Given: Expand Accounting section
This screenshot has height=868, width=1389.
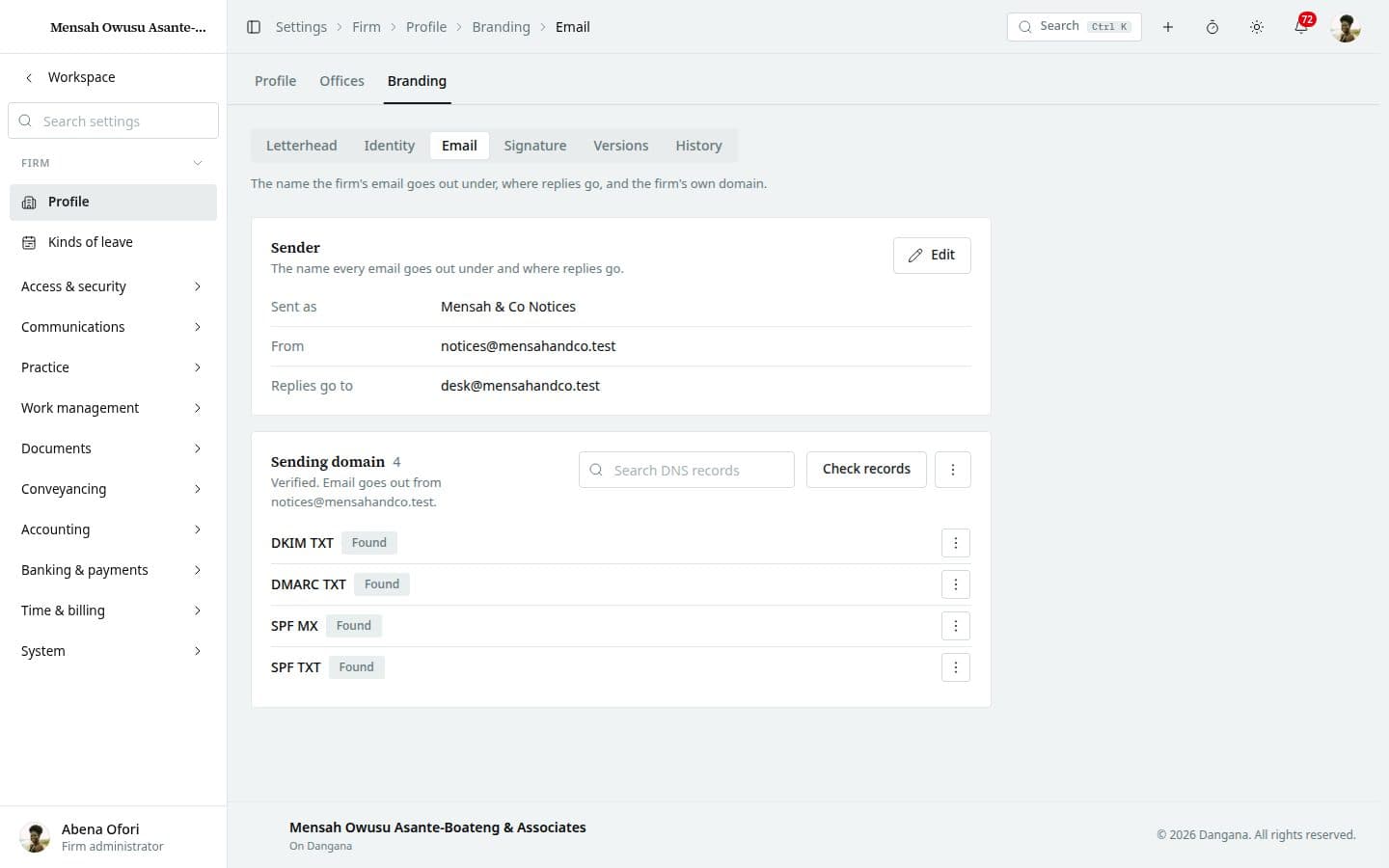Looking at the screenshot, I should click(x=113, y=529).
